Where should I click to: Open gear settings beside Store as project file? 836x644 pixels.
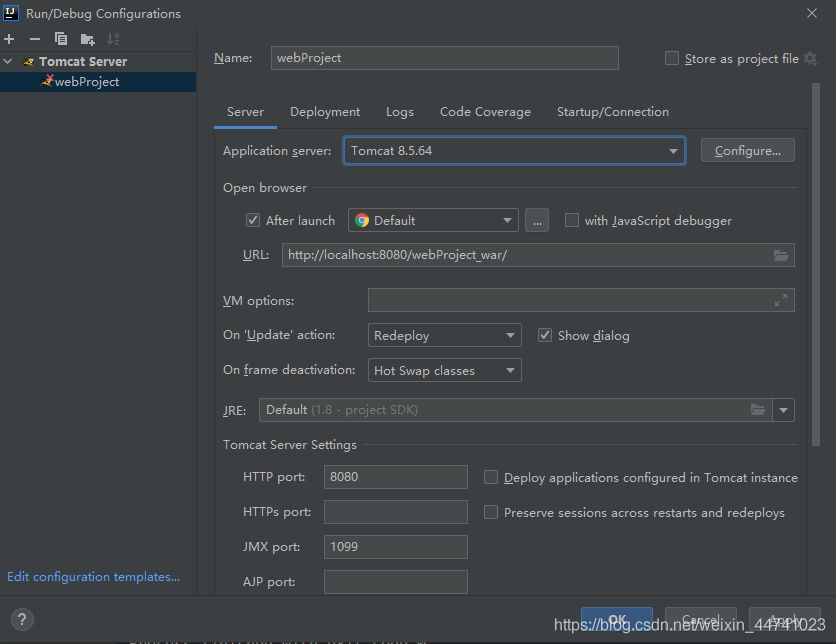(810, 58)
